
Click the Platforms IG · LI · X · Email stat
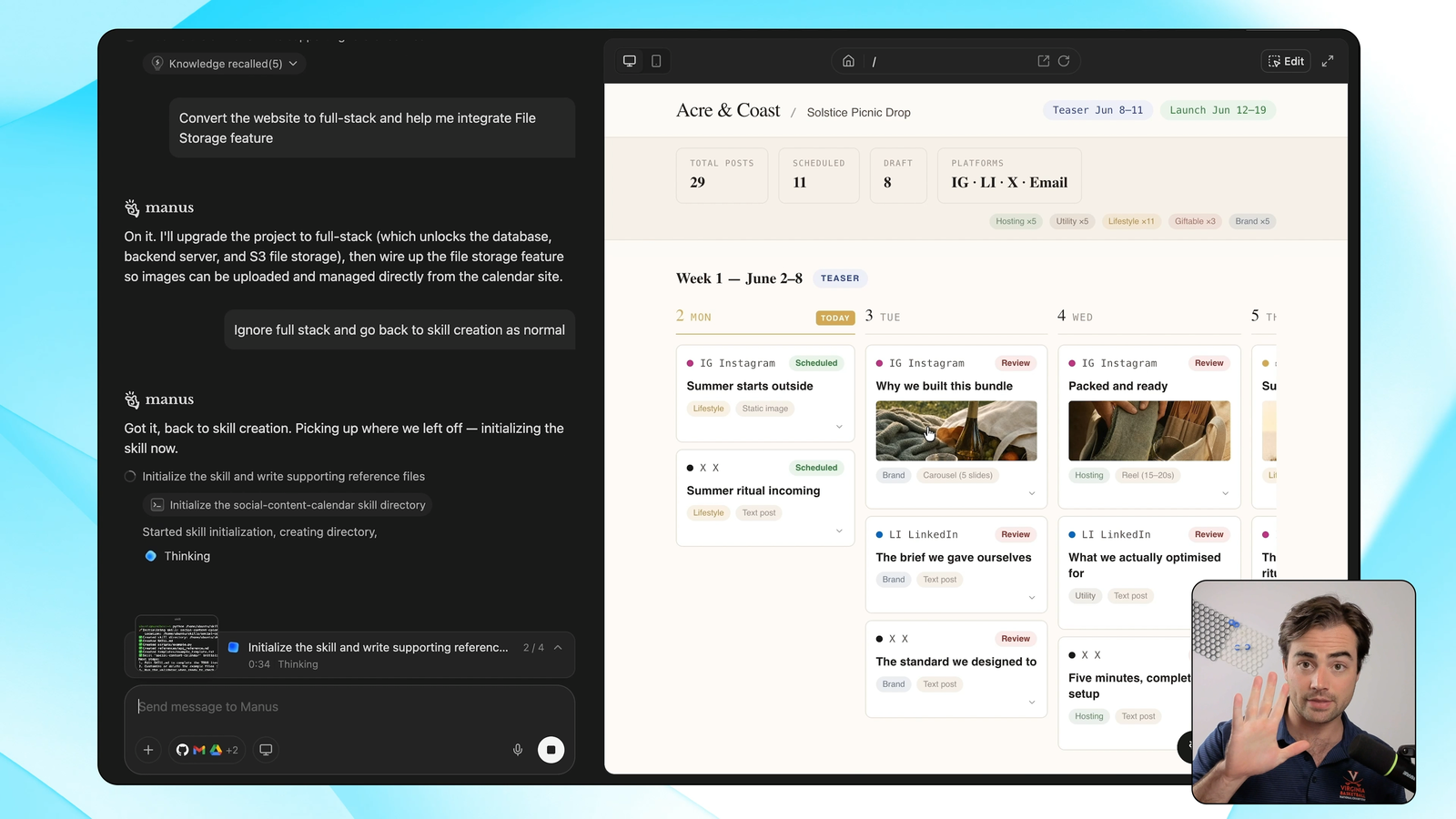1010,175
